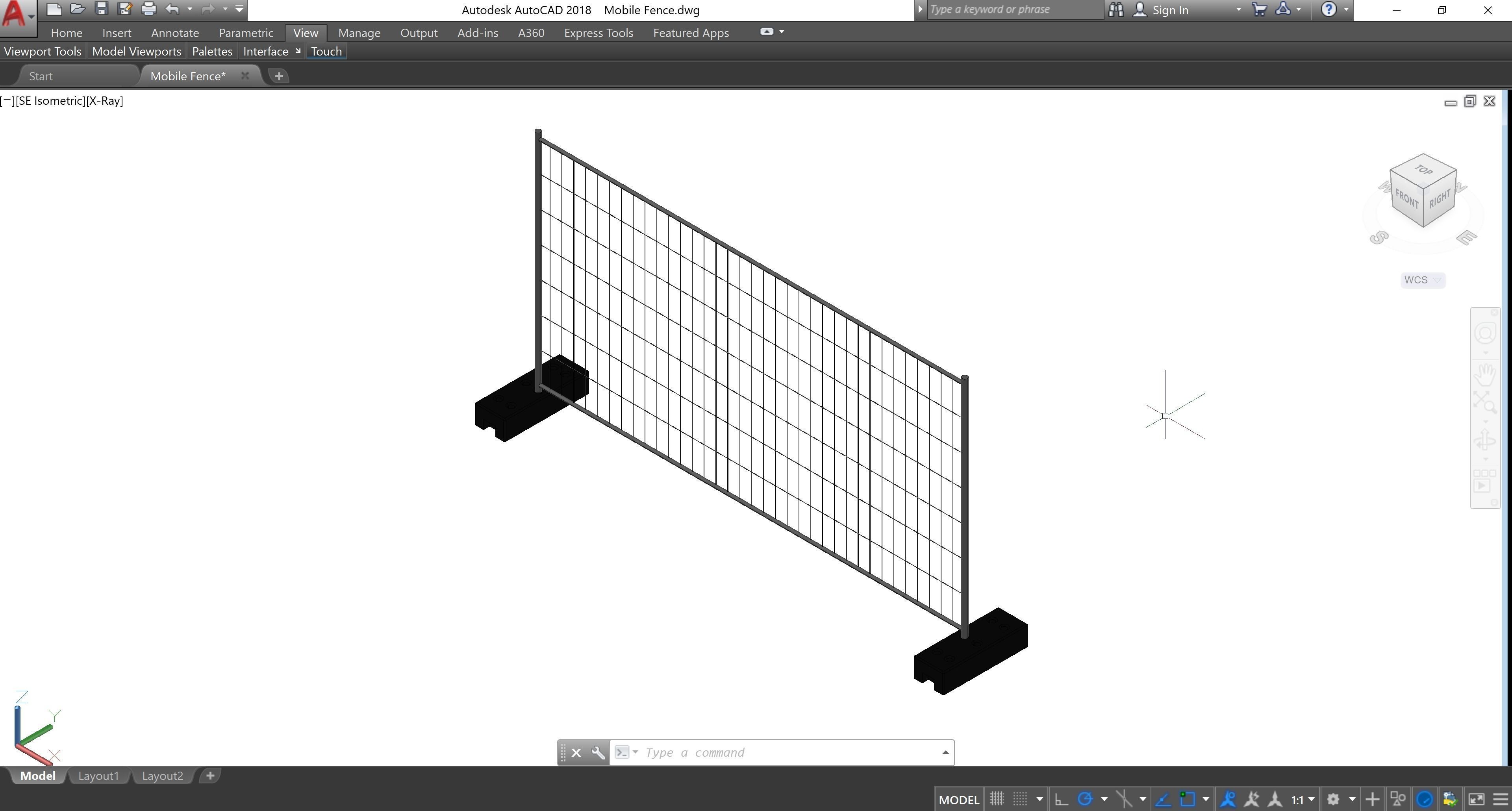Toggle hardware acceleration blue circle icon
This screenshot has height=811, width=1512.
coord(1425,799)
